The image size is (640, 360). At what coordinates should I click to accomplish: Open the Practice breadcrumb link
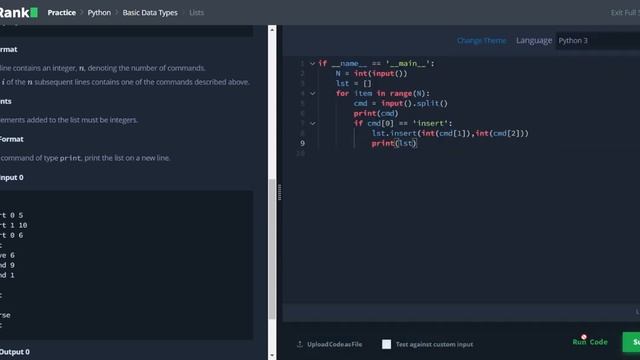click(x=61, y=13)
